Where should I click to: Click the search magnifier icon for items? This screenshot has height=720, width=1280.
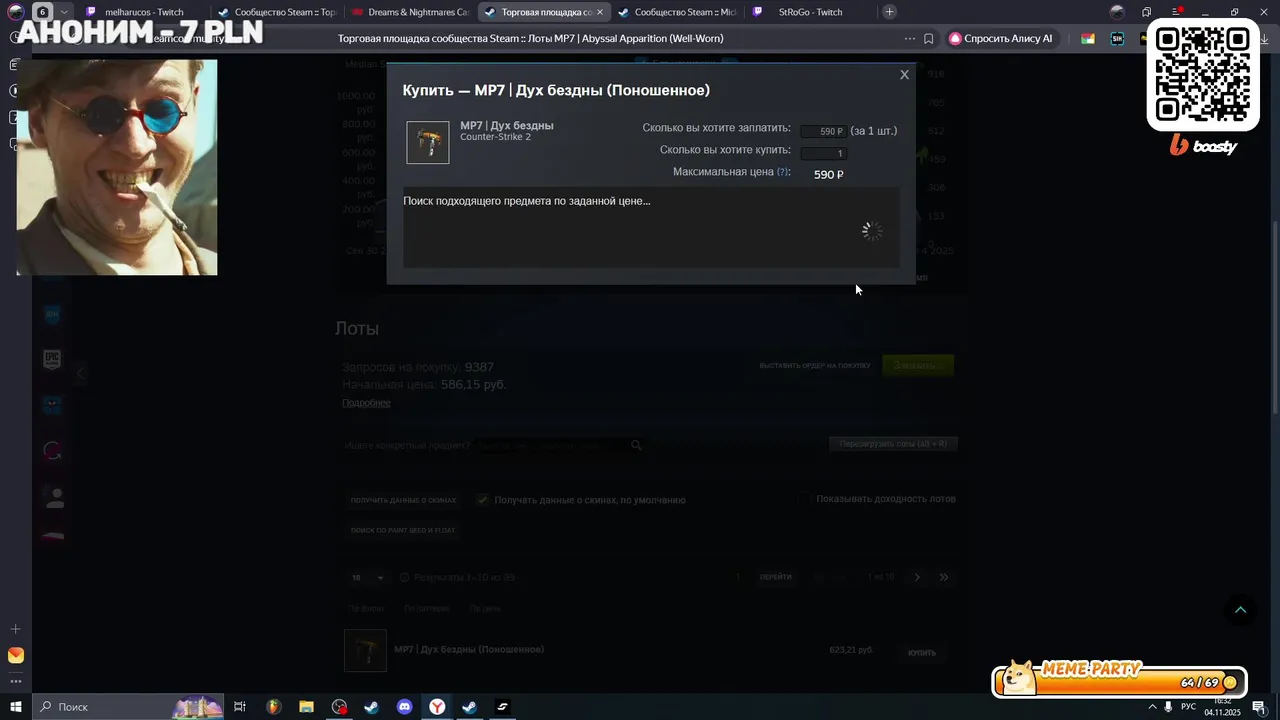pyautogui.click(x=636, y=445)
